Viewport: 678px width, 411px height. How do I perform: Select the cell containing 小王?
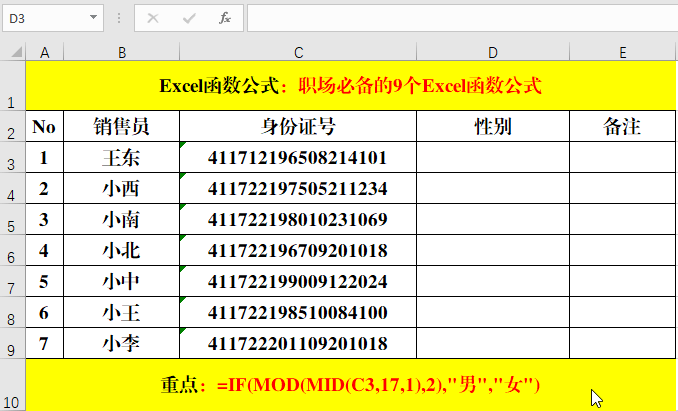122,312
